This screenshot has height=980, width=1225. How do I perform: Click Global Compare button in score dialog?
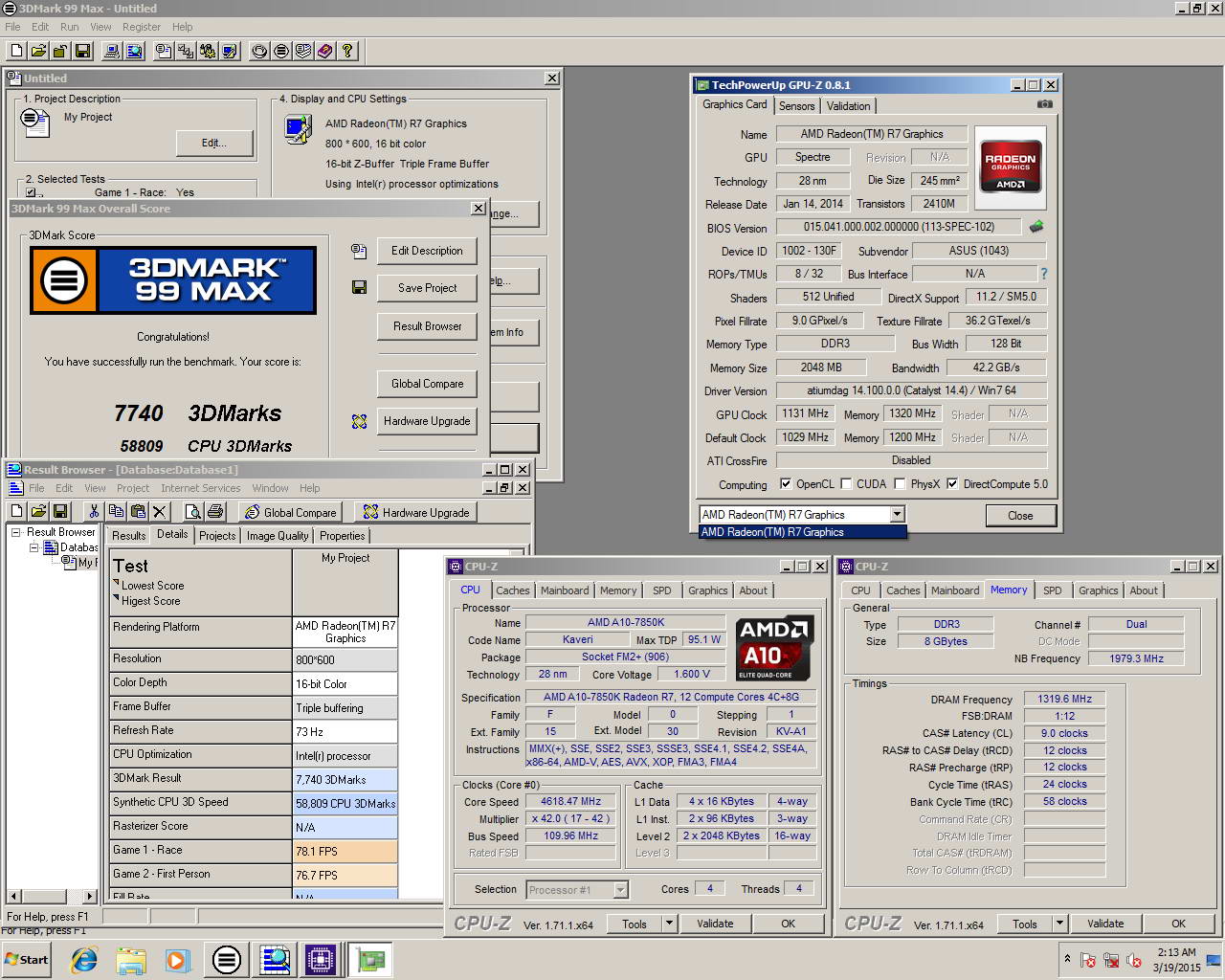click(x=427, y=384)
